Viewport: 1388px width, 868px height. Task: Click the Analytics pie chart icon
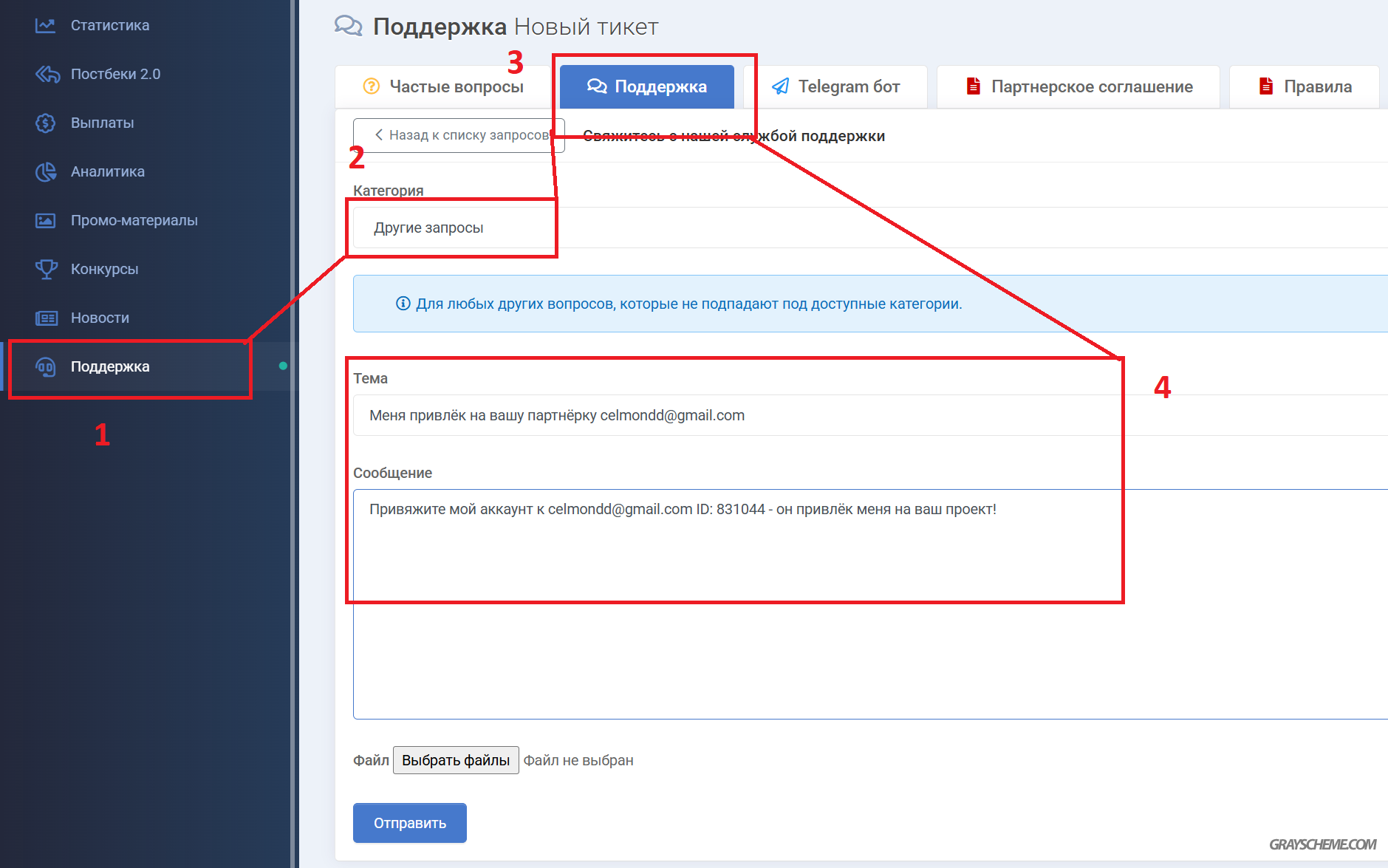[45, 172]
